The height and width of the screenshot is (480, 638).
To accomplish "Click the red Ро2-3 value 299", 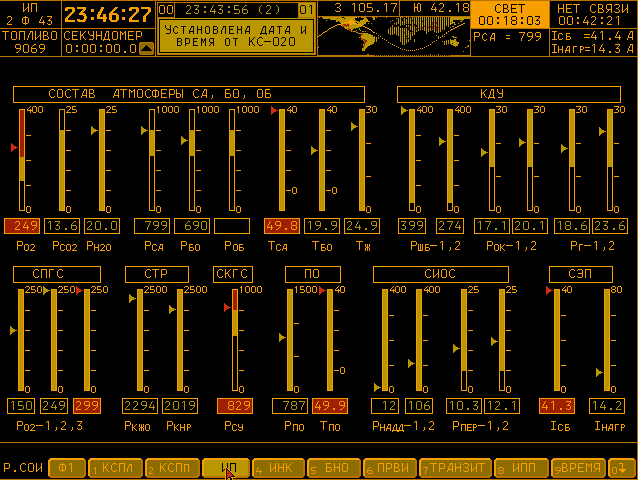I will 87,406.
